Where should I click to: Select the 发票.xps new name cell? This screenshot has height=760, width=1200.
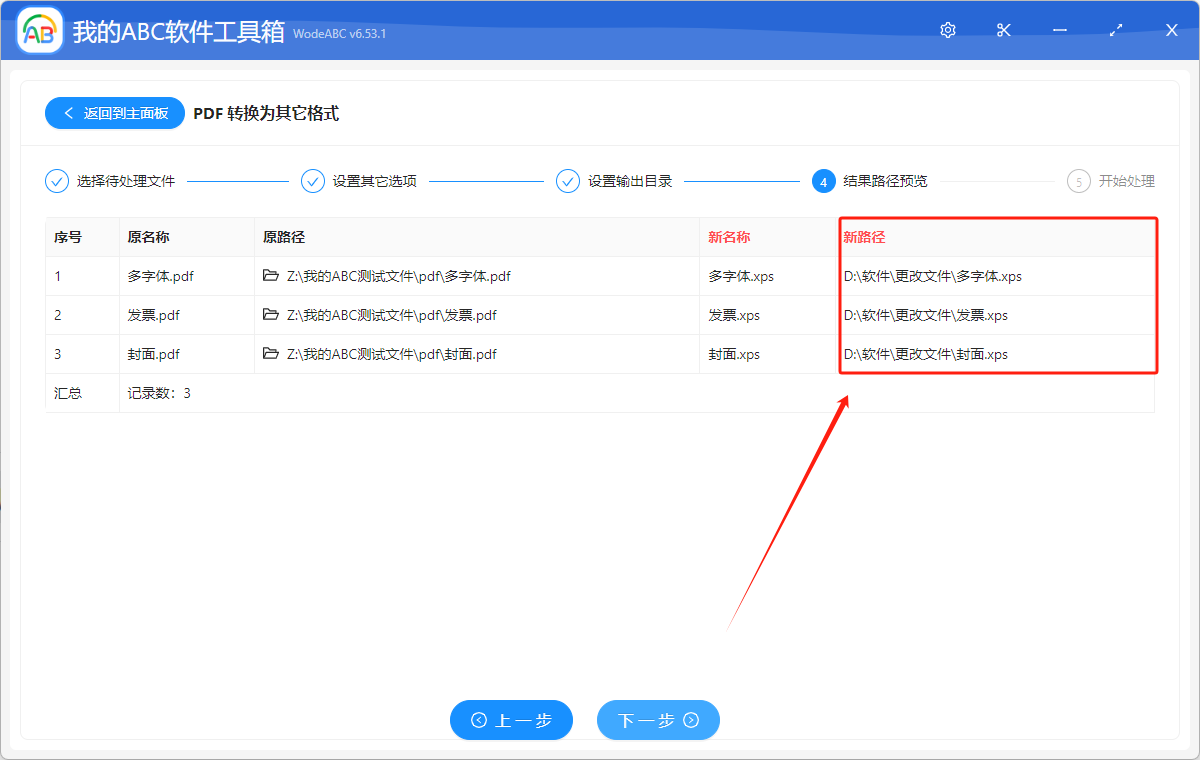click(x=736, y=315)
